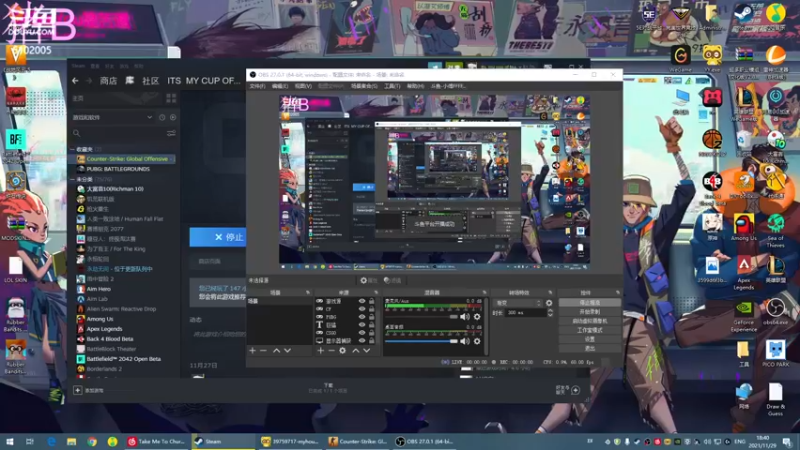800x450 pixels.
Task: Open the OBS Edit menu
Action: tap(280, 86)
